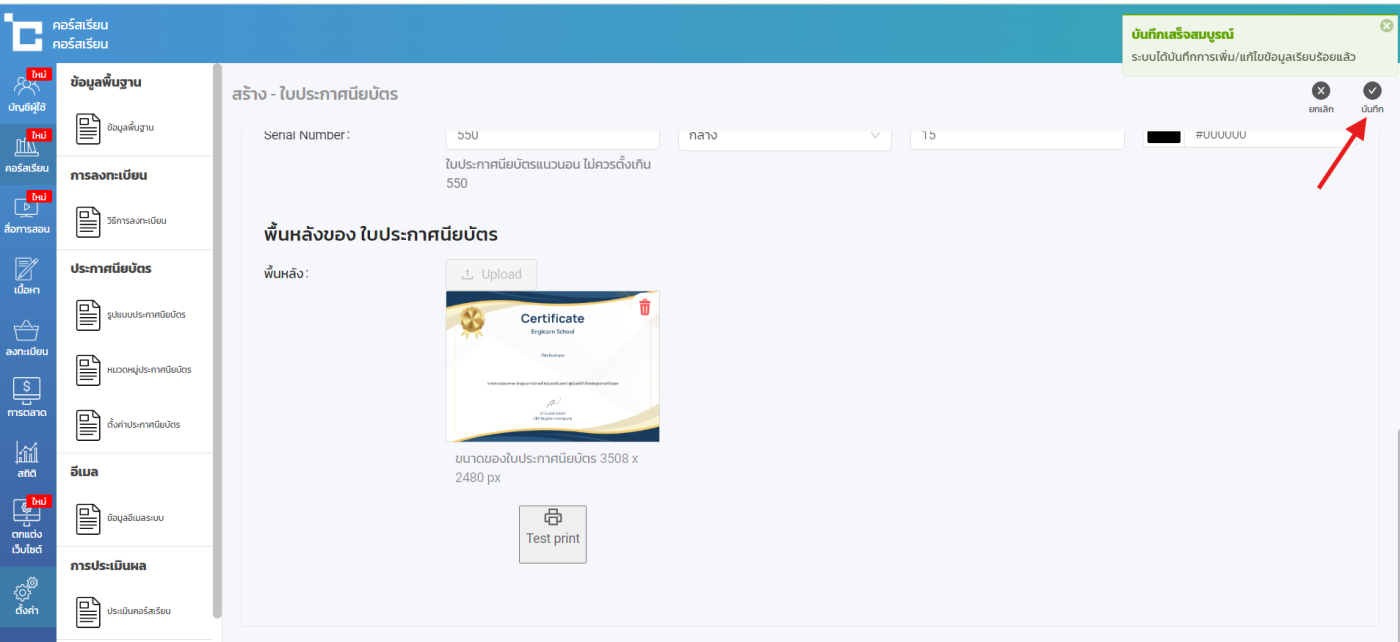Click the Upload background button

click(491, 274)
